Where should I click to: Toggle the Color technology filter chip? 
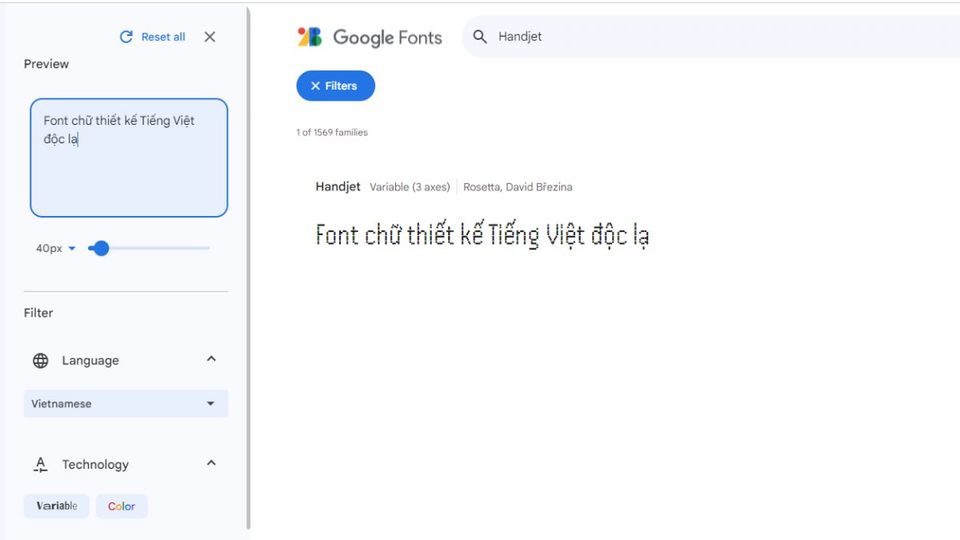tap(121, 506)
